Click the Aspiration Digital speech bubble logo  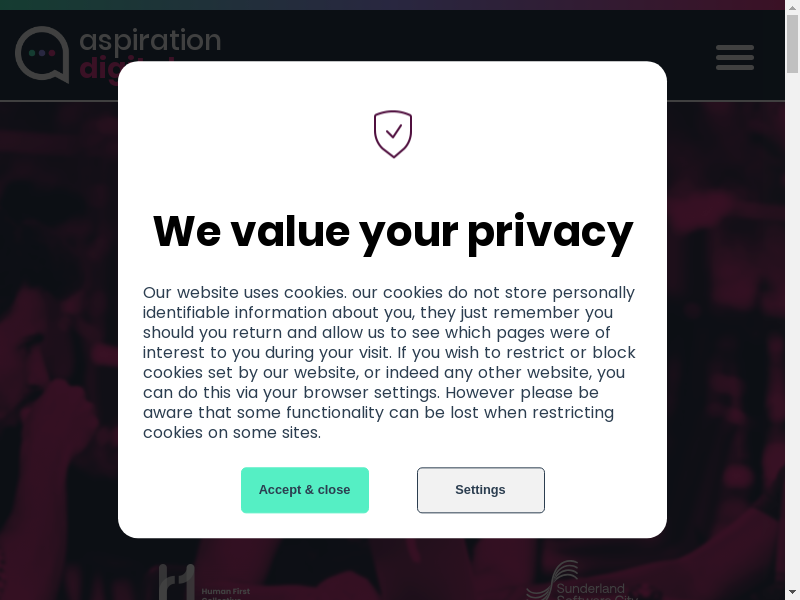click(x=42, y=54)
